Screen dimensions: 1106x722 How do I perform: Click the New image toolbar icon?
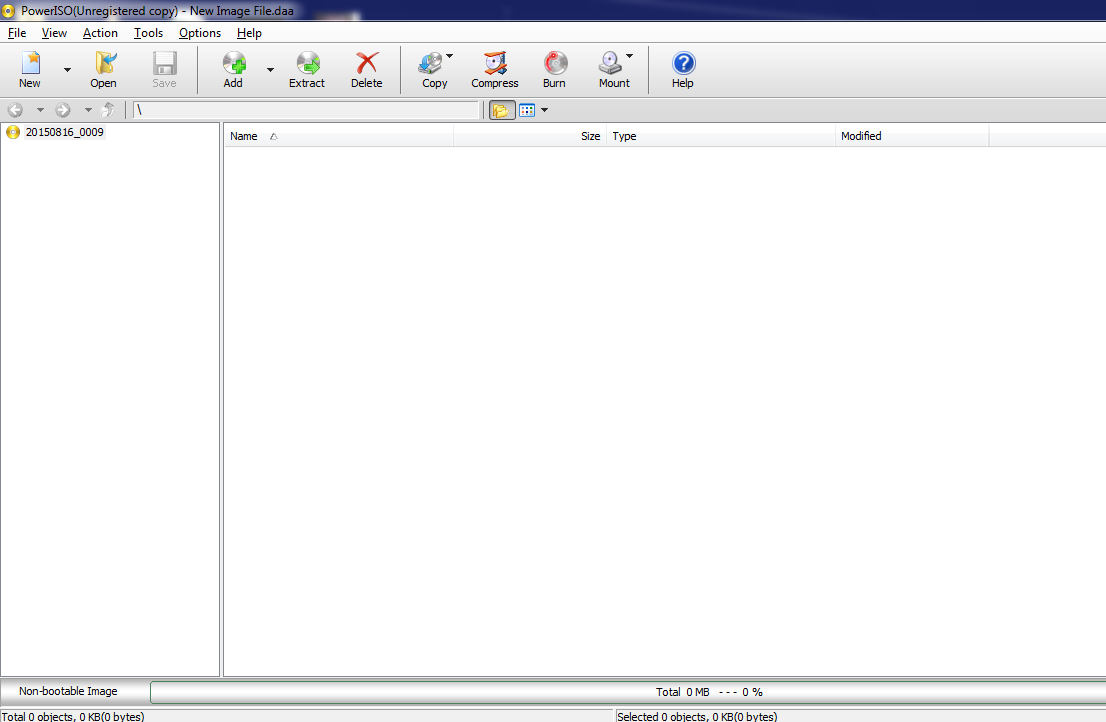pos(30,63)
